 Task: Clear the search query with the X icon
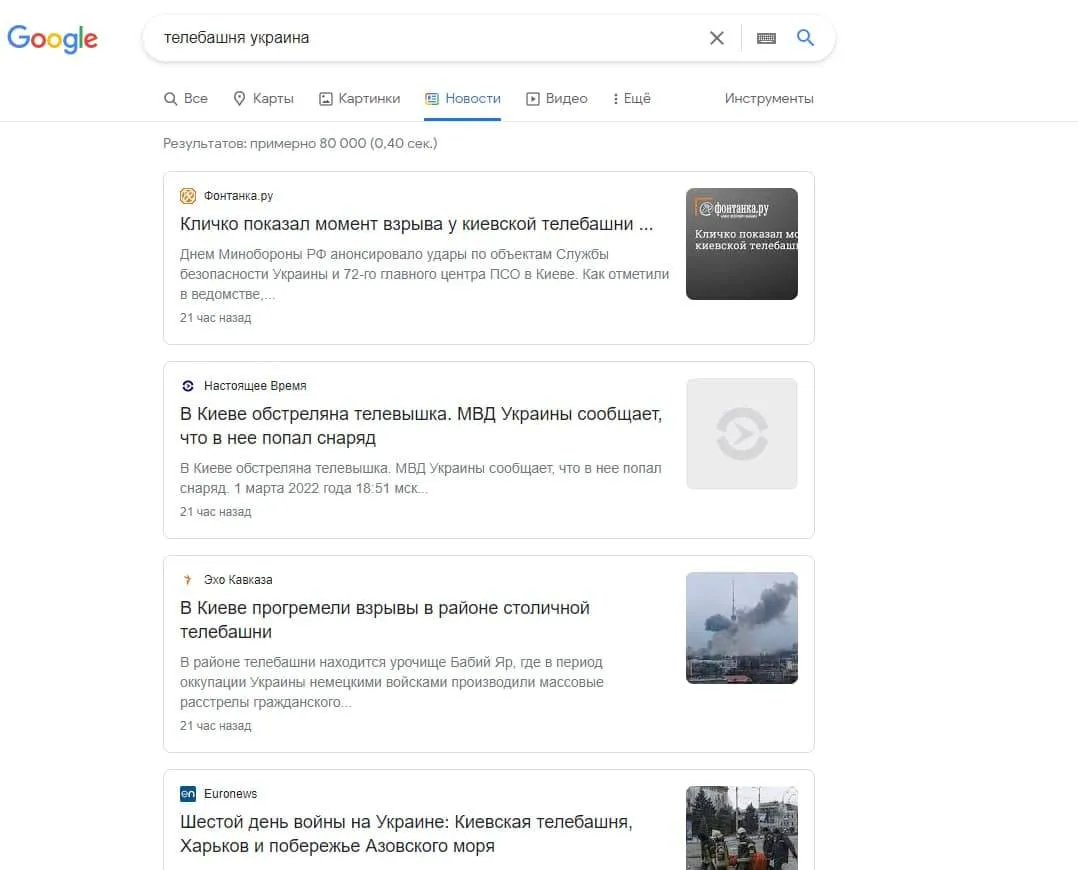click(x=716, y=38)
